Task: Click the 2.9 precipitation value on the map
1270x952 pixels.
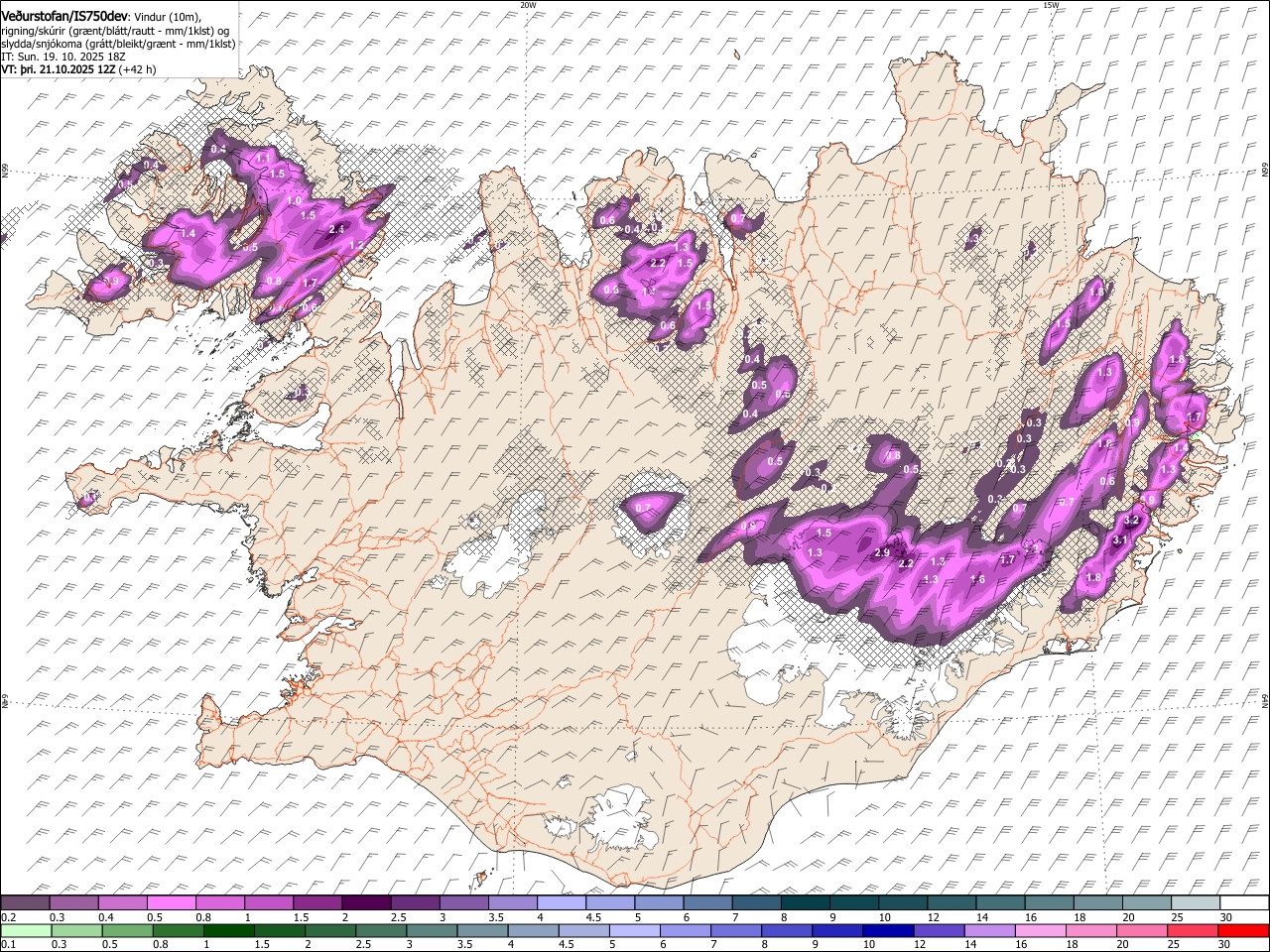Action: 882,553
